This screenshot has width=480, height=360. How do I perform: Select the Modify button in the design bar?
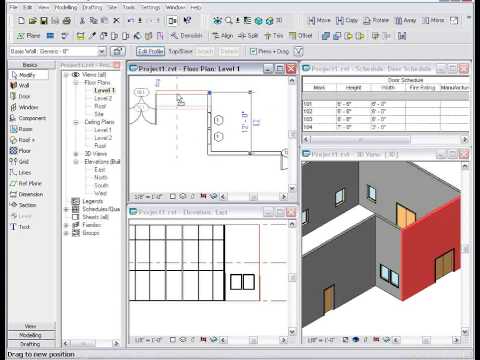point(28,75)
